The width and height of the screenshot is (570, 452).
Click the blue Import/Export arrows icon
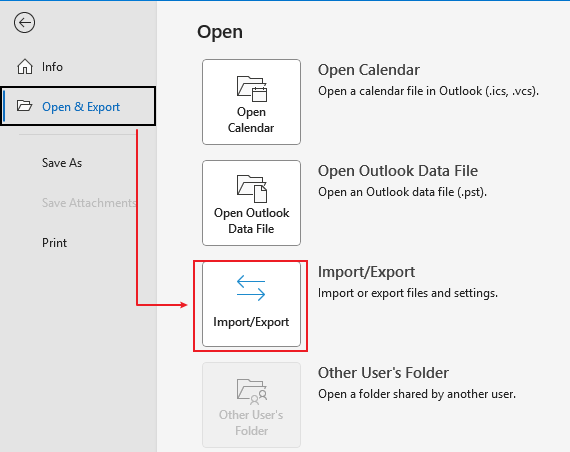(x=251, y=288)
